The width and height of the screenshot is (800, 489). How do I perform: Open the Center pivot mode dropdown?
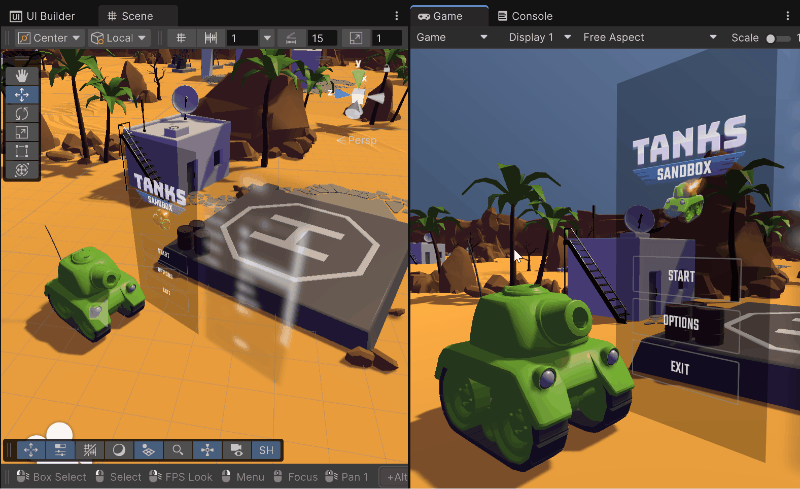(49, 38)
